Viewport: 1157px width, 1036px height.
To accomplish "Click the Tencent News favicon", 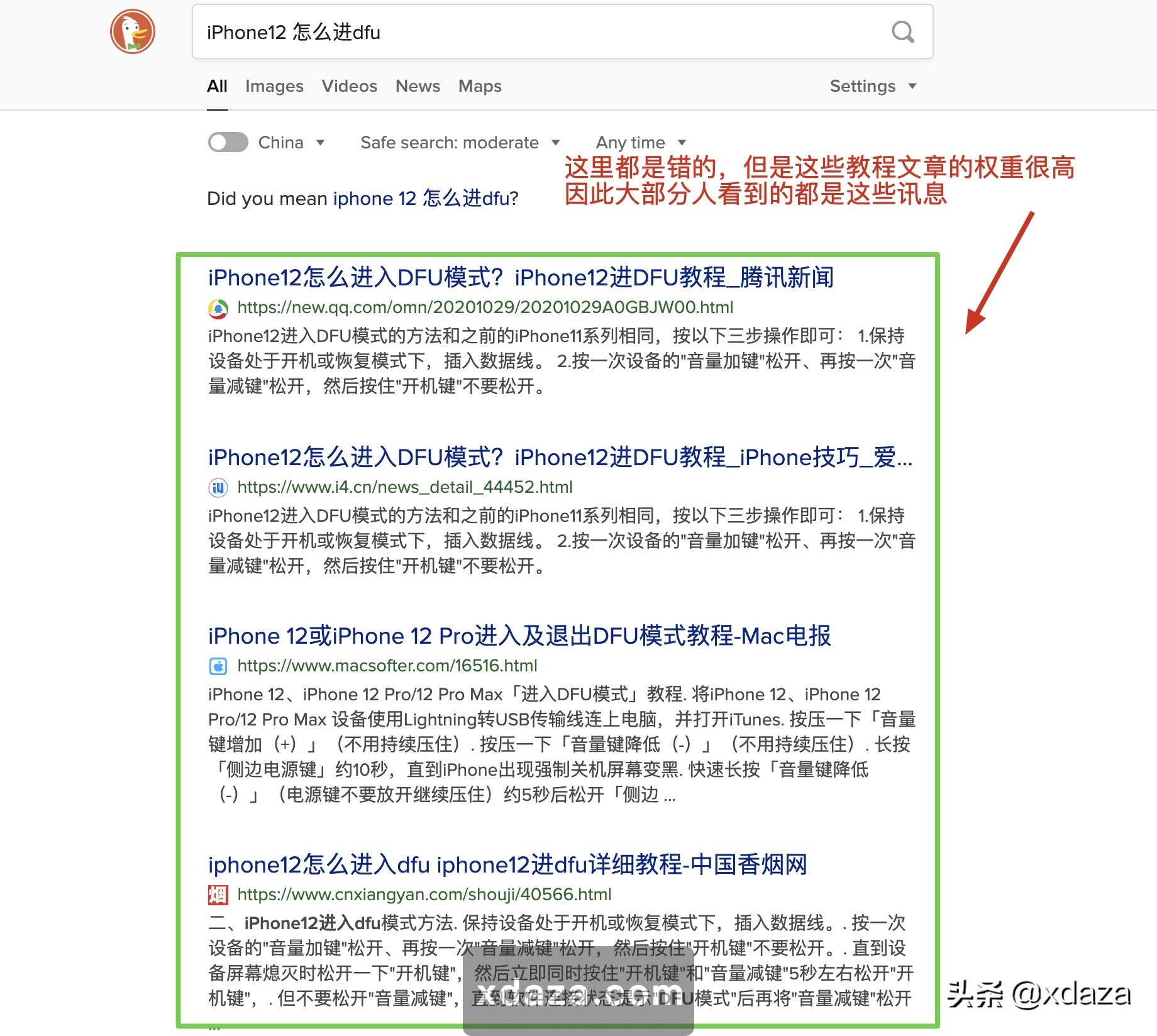I will tap(217, 309).
